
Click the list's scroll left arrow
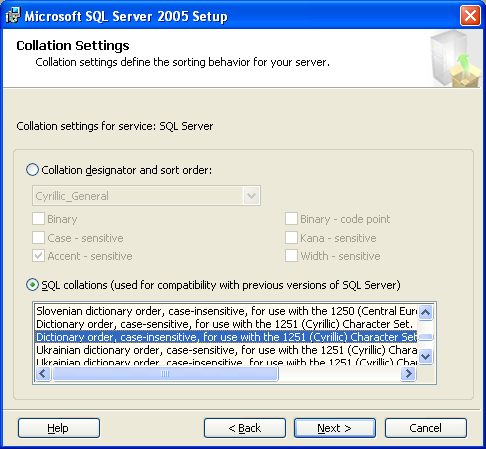tap(43, 374)
